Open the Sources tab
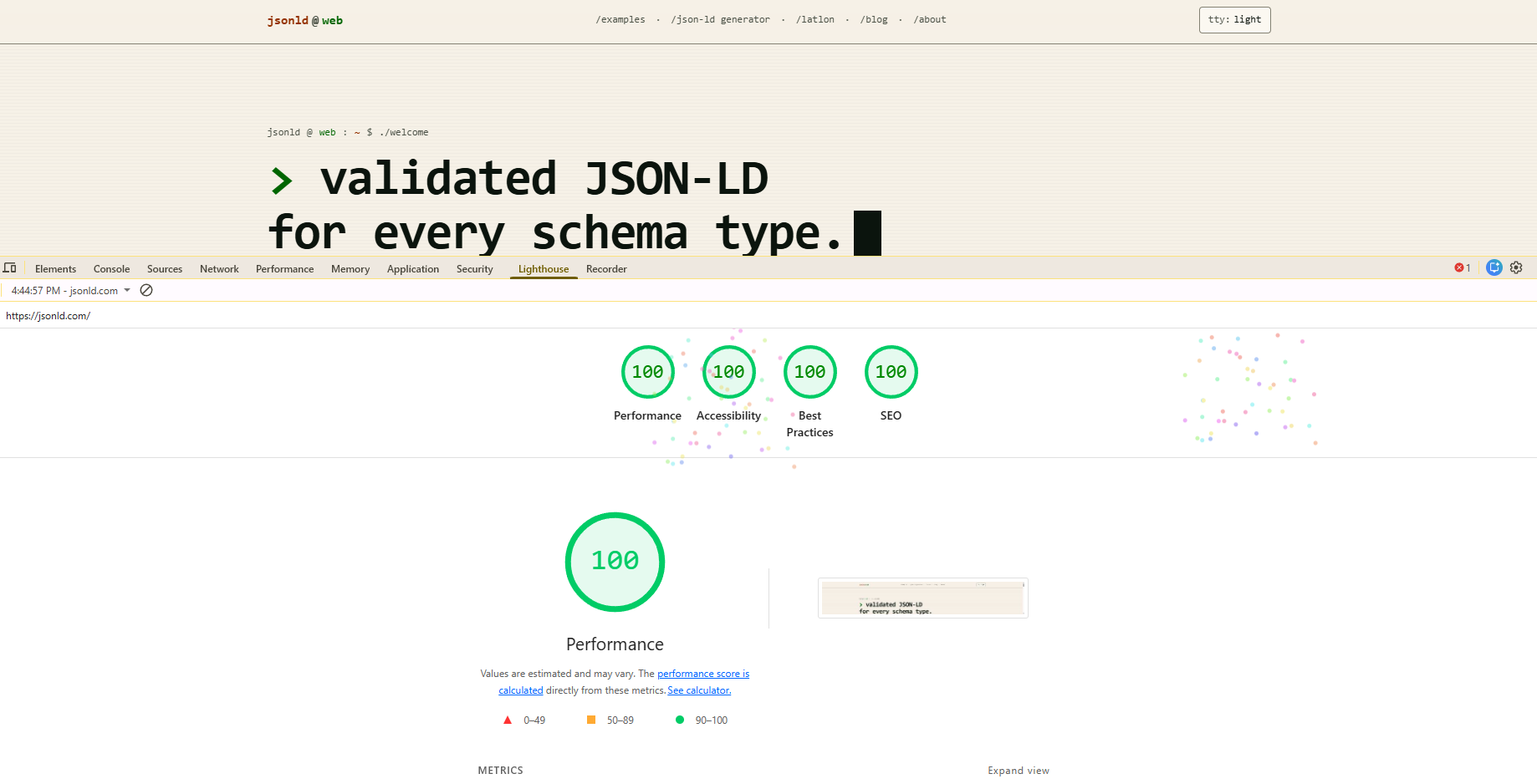The height and width of the screenshot is (784, 1537). point(165,269)
